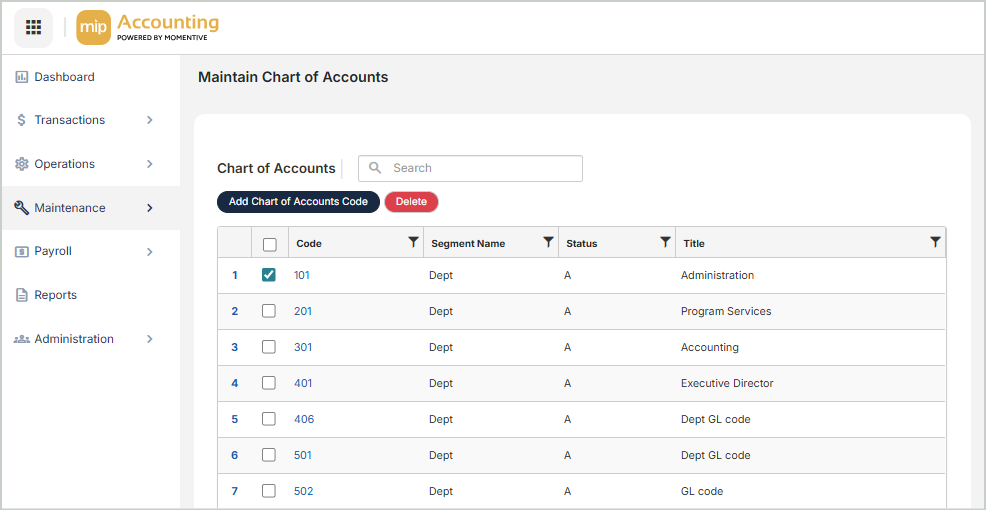
Task: Expand the Administration sidebar chevron
Action: tap(150, 339)
